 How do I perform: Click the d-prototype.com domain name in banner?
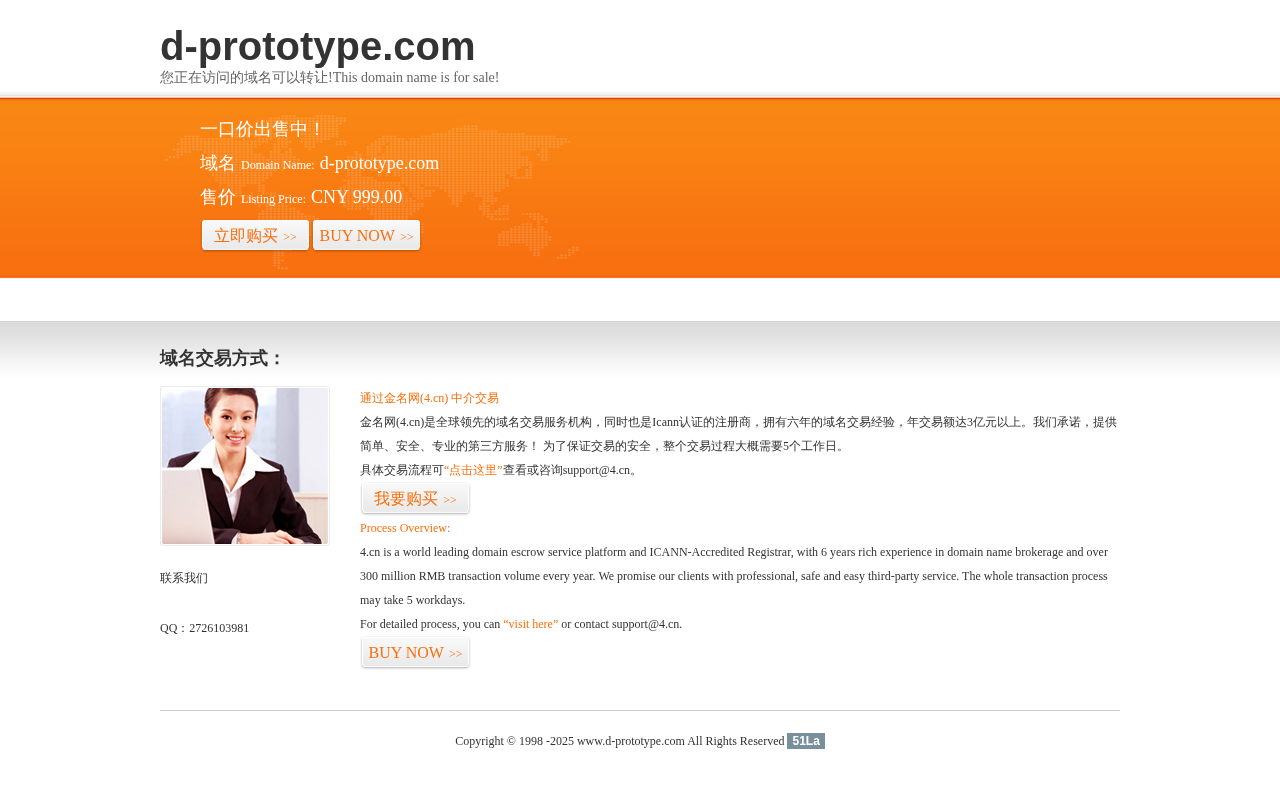point(380,163)
